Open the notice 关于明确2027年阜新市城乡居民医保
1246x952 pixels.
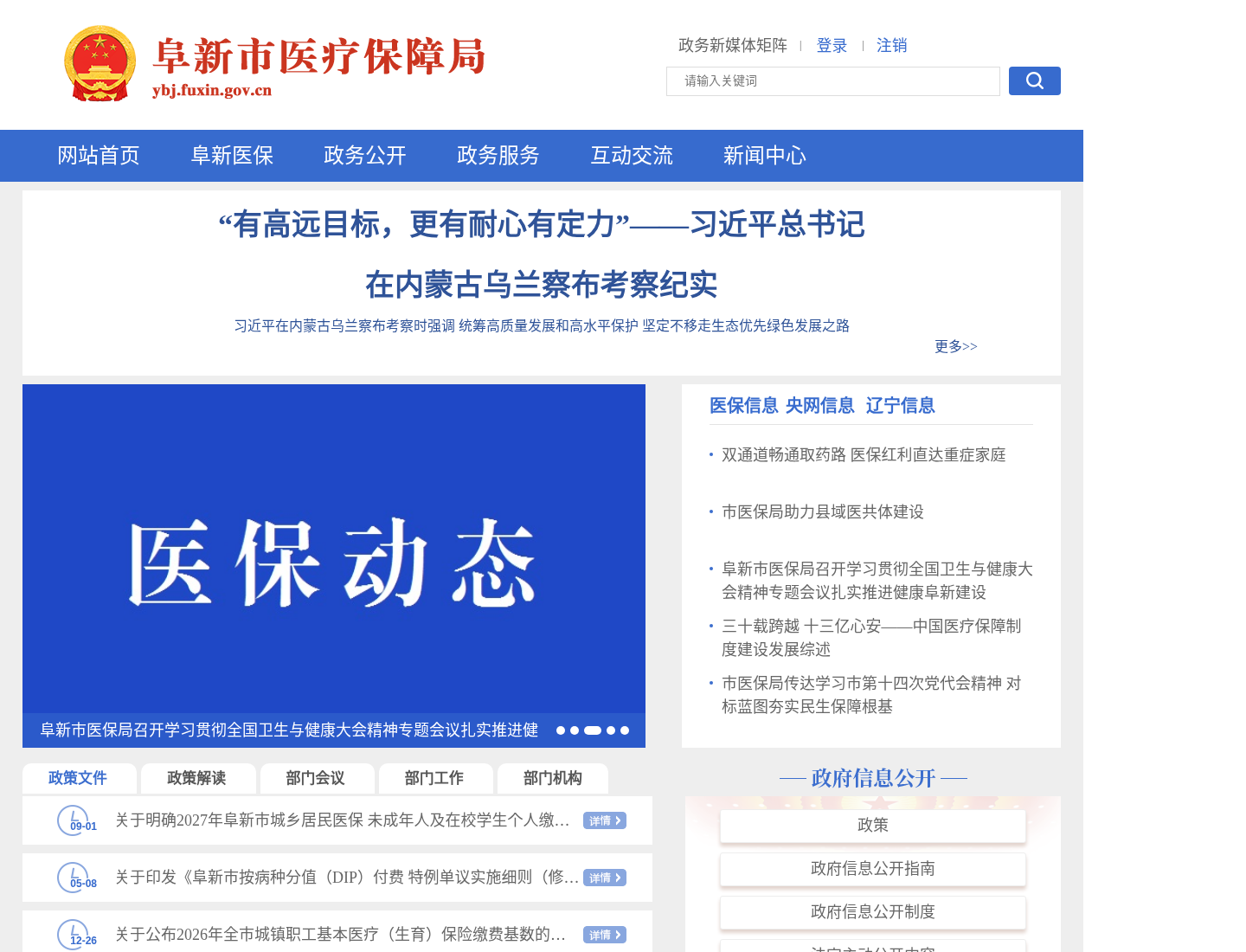[x=343, y=820]
